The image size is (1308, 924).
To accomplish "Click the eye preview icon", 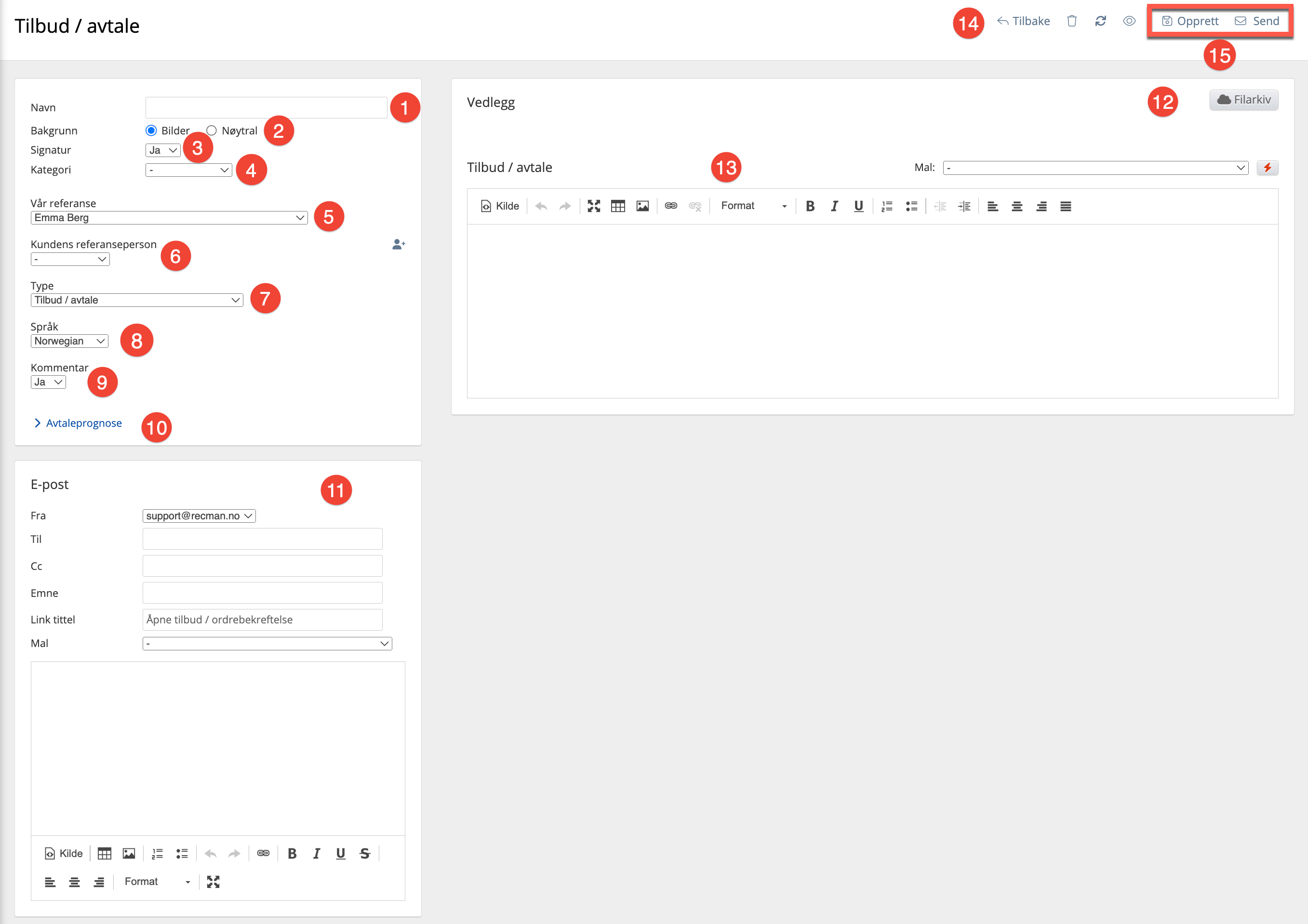I will 1129,21.
